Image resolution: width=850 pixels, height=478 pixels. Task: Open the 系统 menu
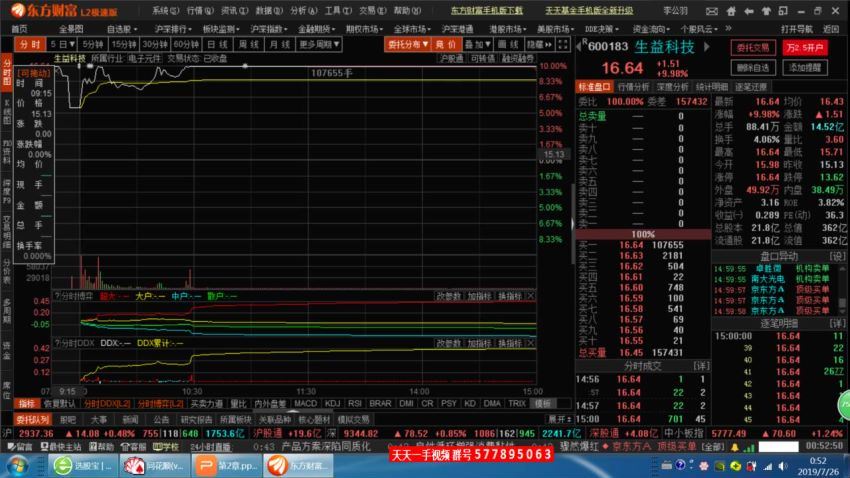click(165, 10)
